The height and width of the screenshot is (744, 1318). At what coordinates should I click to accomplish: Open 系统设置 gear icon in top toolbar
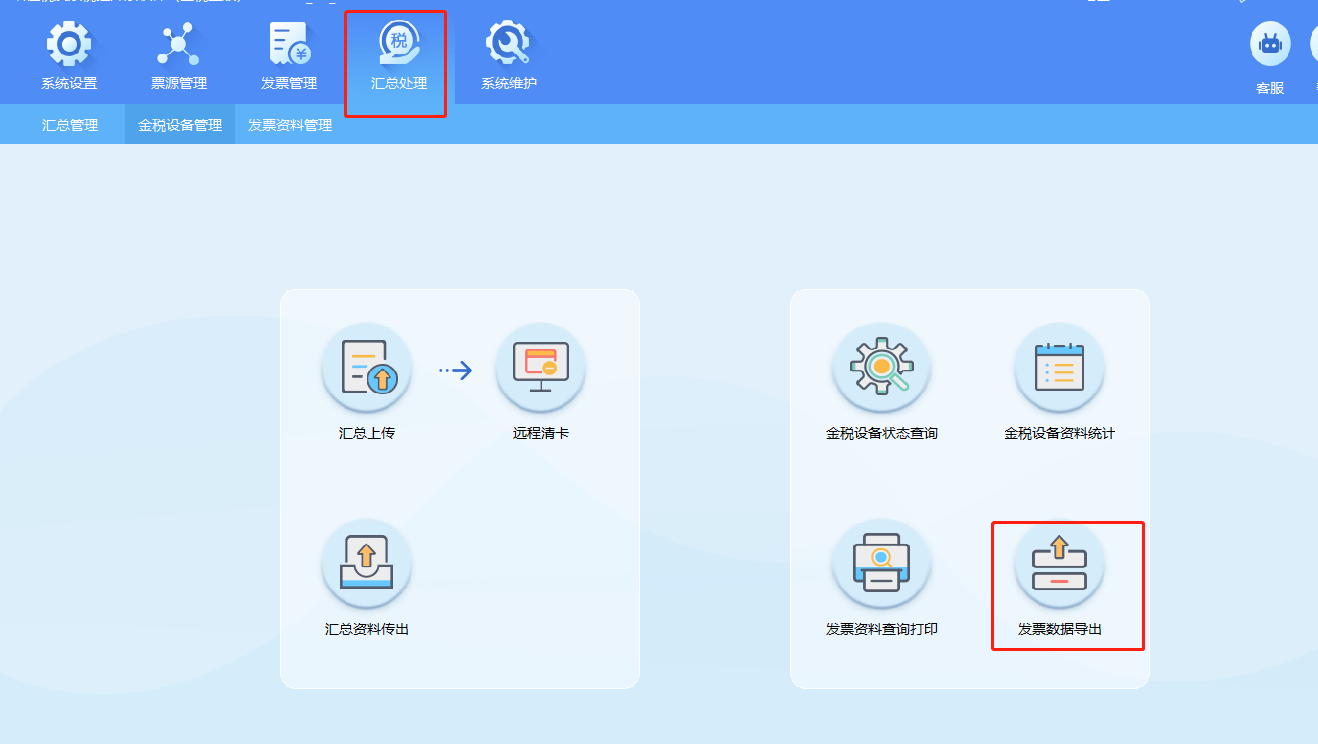(69, 46)
